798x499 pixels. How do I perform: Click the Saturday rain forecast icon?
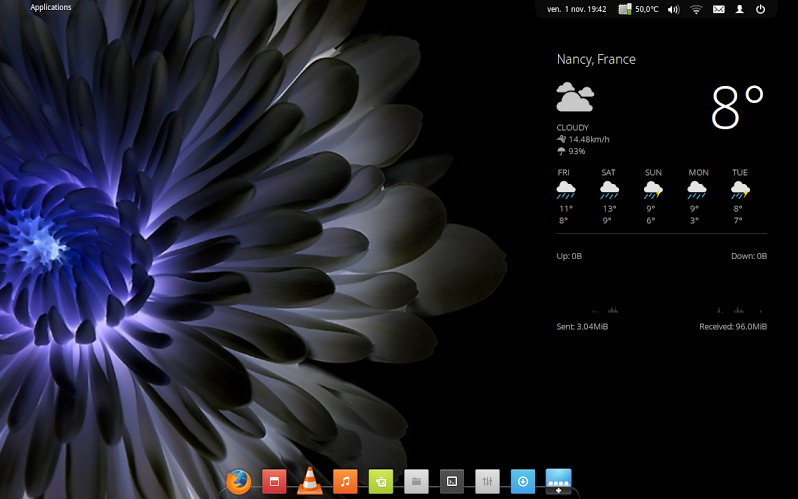[x=609, y=190]
